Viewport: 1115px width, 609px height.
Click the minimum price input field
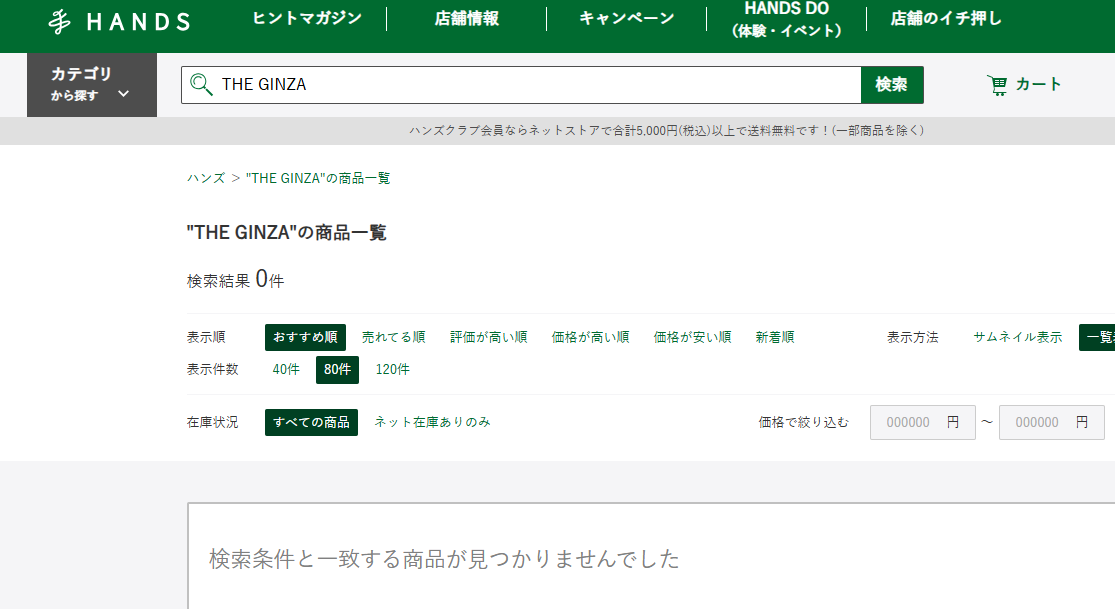922,423
